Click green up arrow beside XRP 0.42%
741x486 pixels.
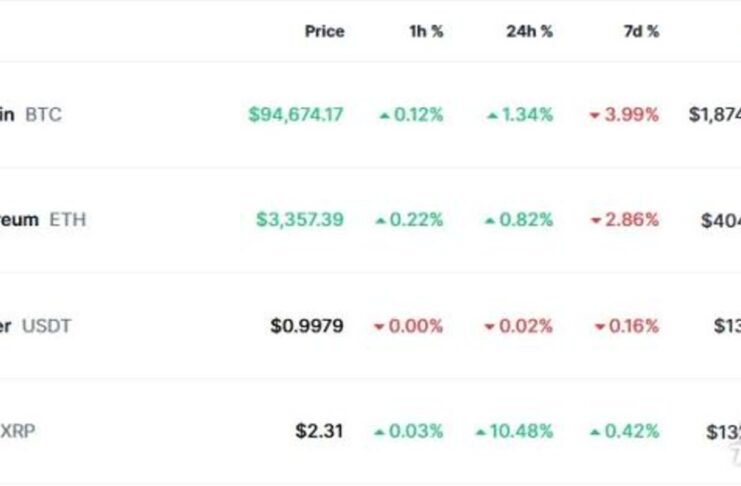(x=595, y=432)
